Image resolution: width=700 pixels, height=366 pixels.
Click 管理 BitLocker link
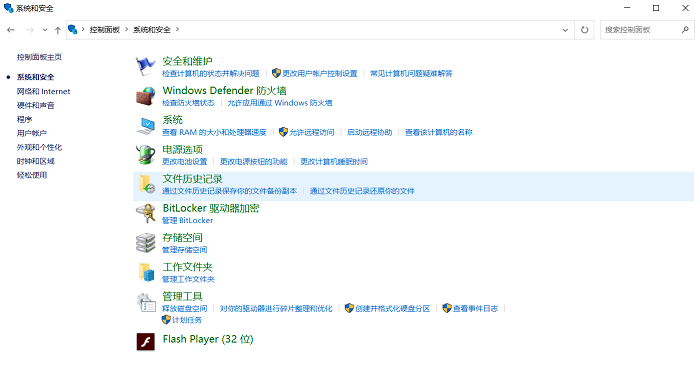[188, 220]
